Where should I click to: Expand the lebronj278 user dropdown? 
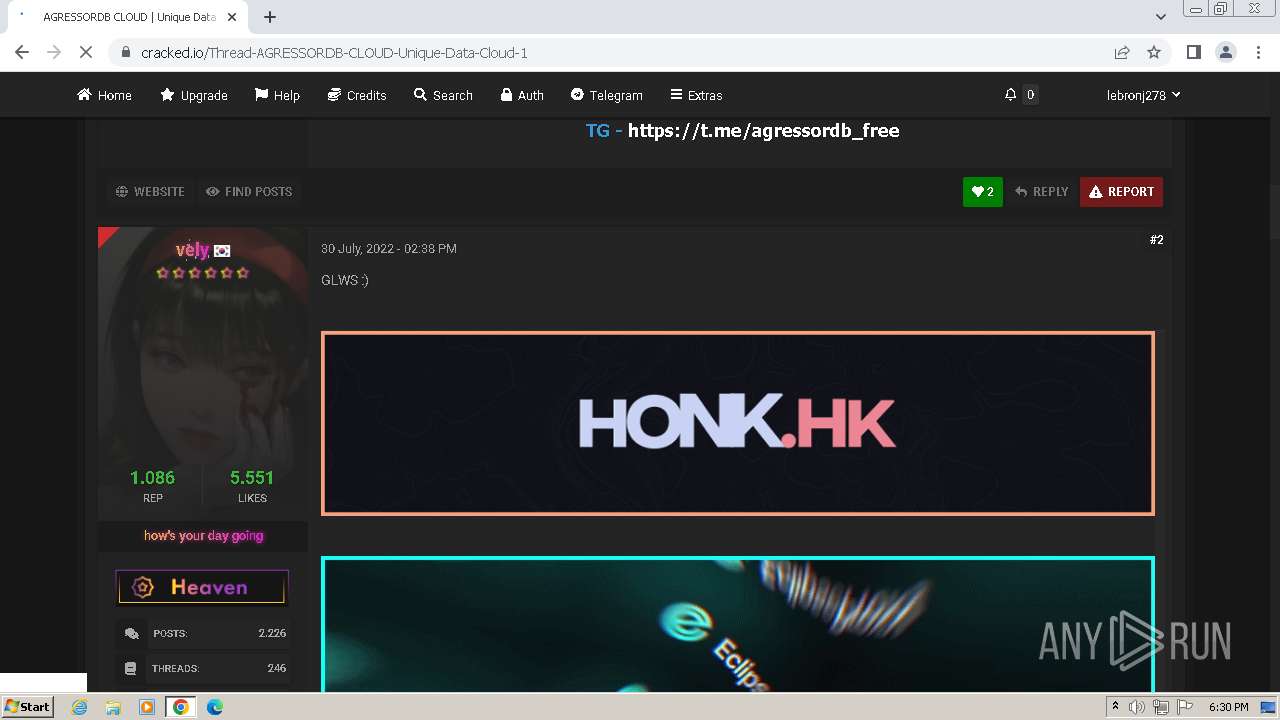(x=1143, y=95)
